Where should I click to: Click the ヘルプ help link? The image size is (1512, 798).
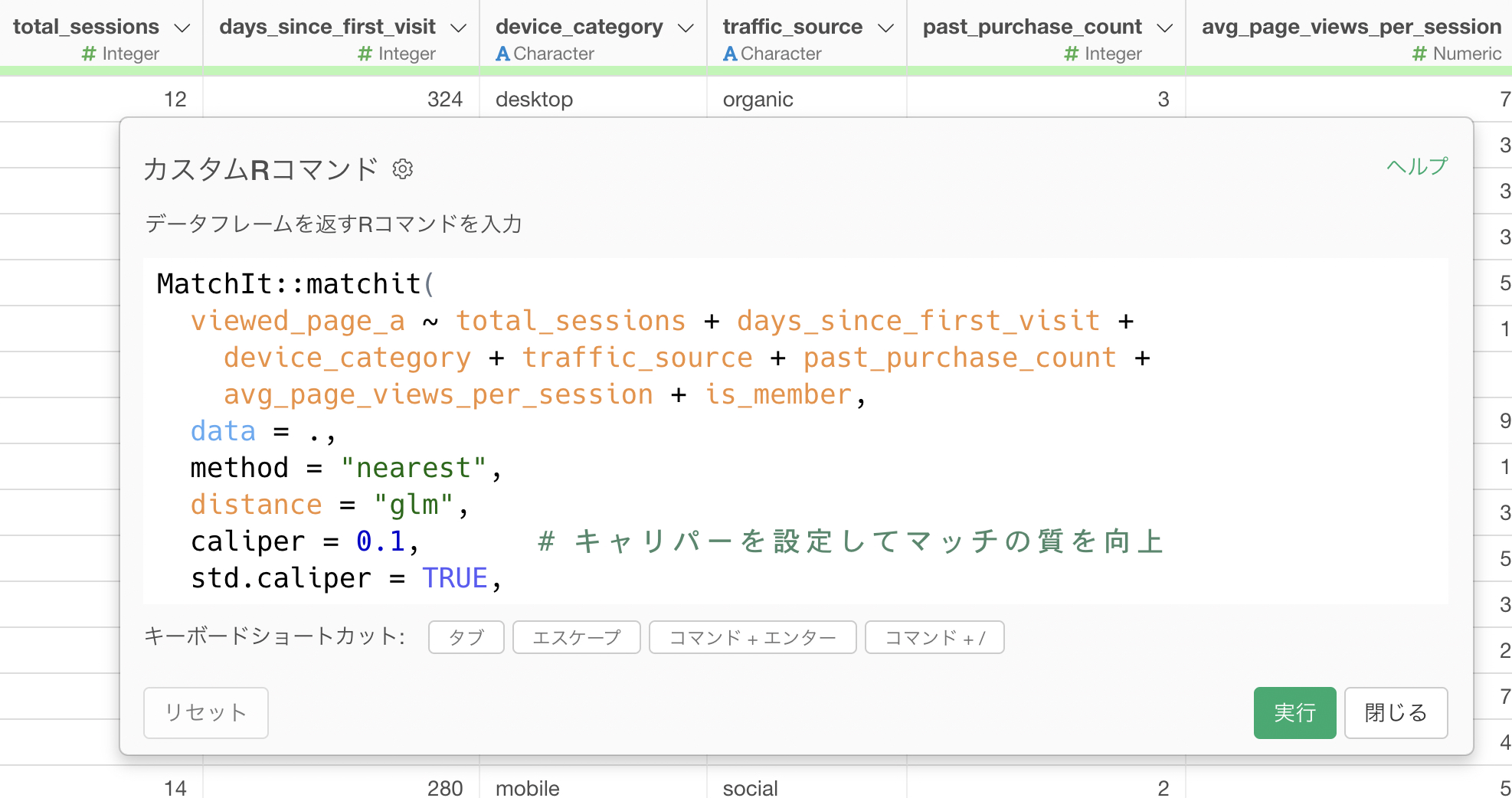point(1416,166)
